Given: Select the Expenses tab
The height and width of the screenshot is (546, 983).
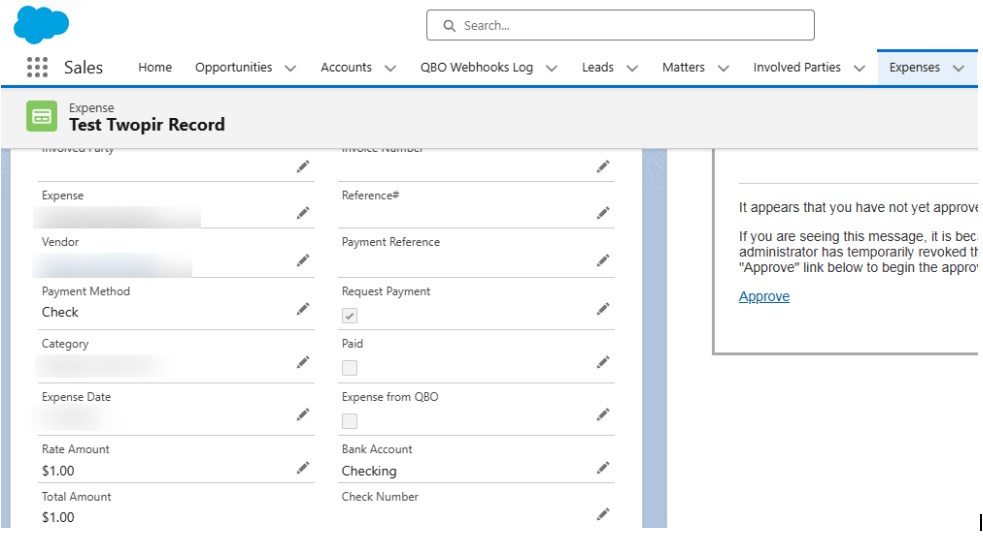Looking at the screenshot, I should [914, 67].
